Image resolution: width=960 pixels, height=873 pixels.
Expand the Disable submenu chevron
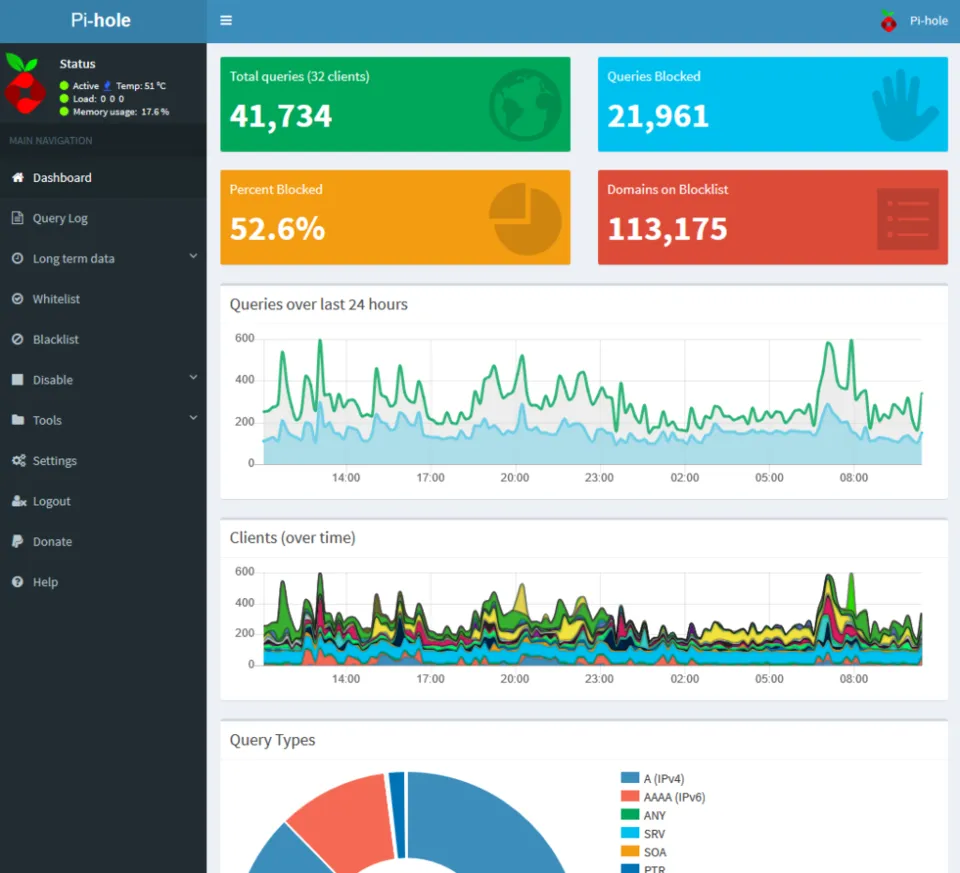tap(193, 377)
